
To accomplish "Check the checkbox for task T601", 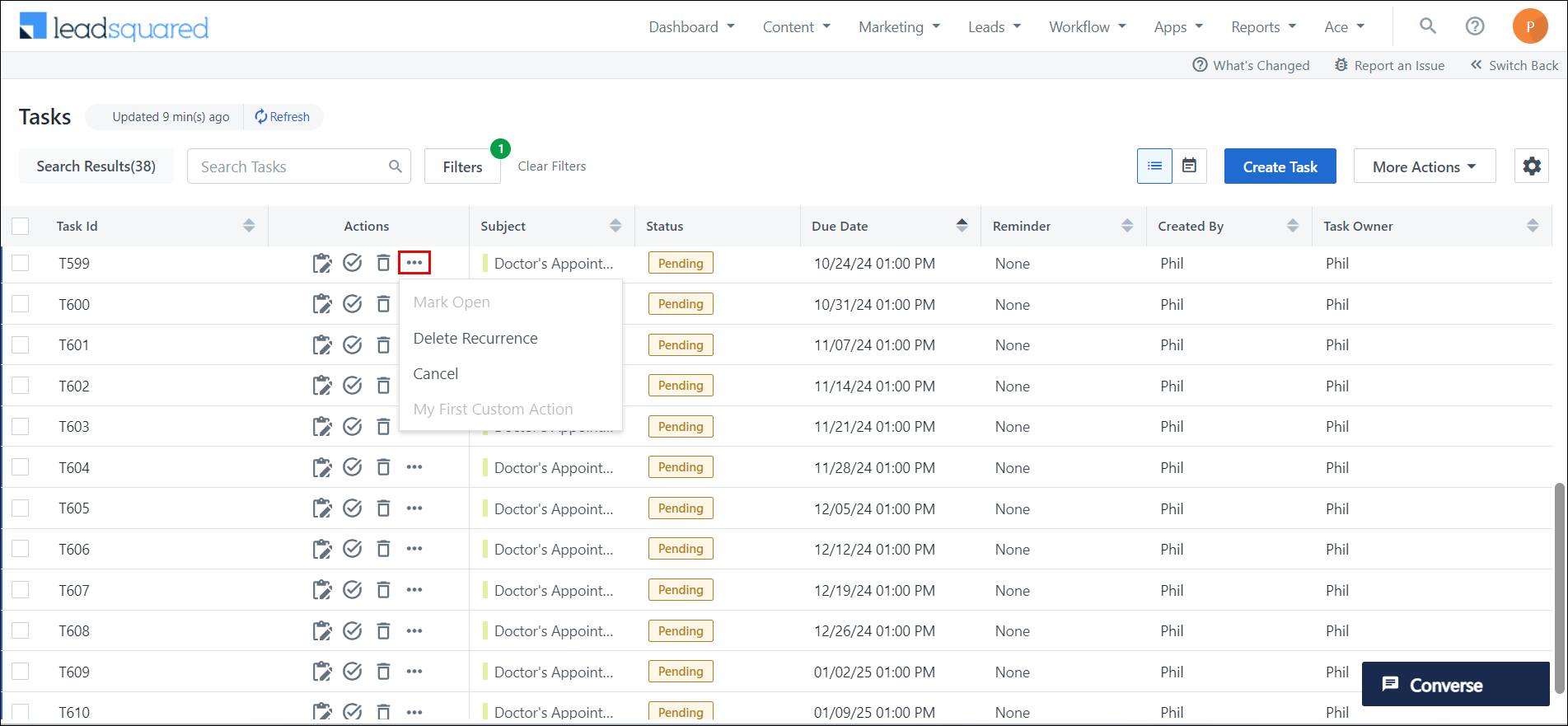I will (21, 344).
